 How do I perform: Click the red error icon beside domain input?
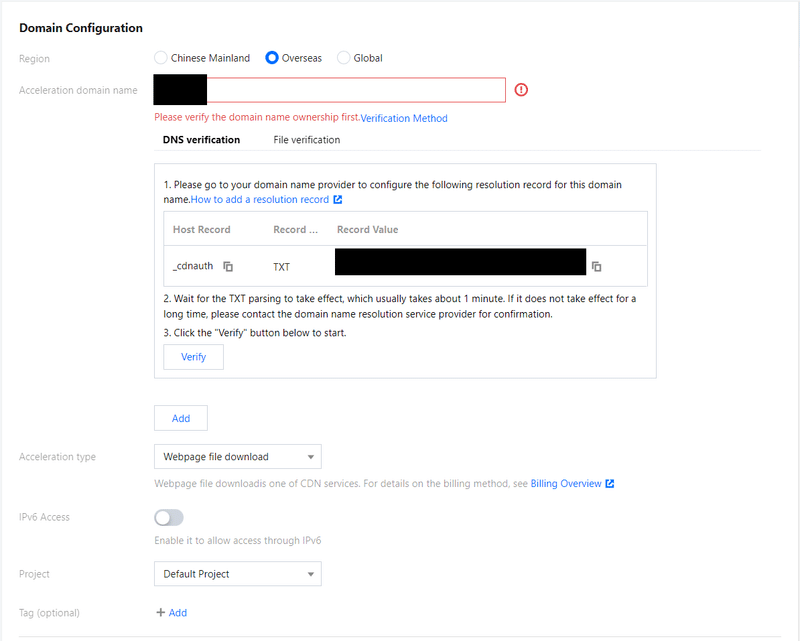click(520, 90)
